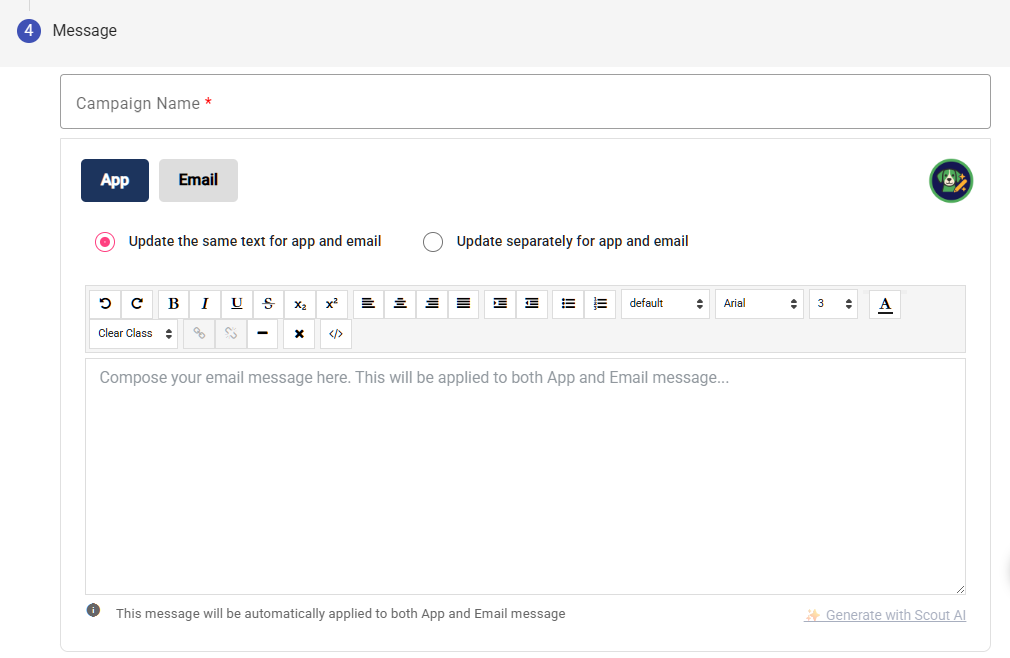Insert a horizontal rule line

coord(262,334)
